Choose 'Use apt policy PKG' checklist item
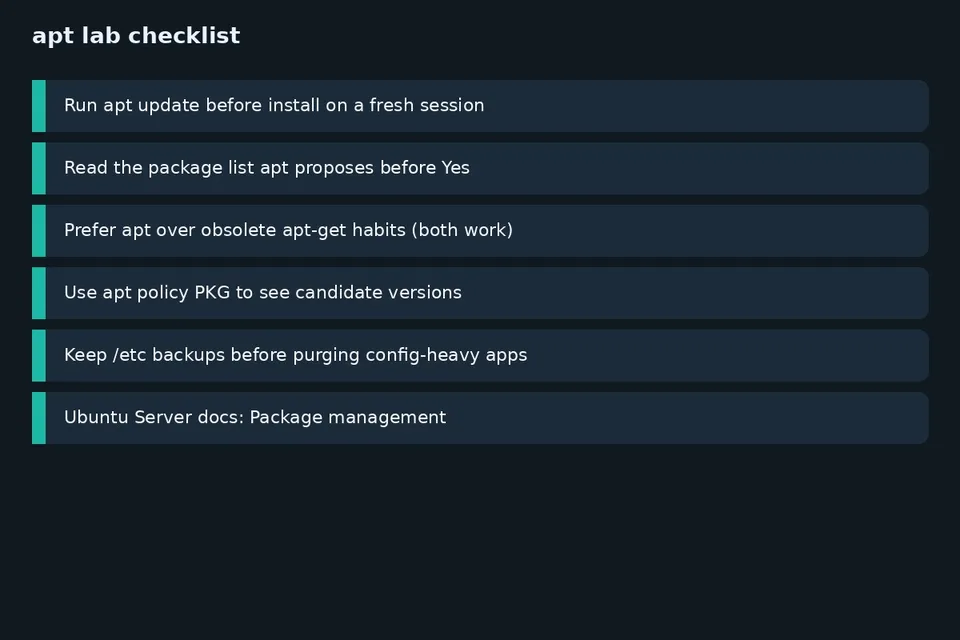Viewport: 960px width, 640px height. [480, 293]
